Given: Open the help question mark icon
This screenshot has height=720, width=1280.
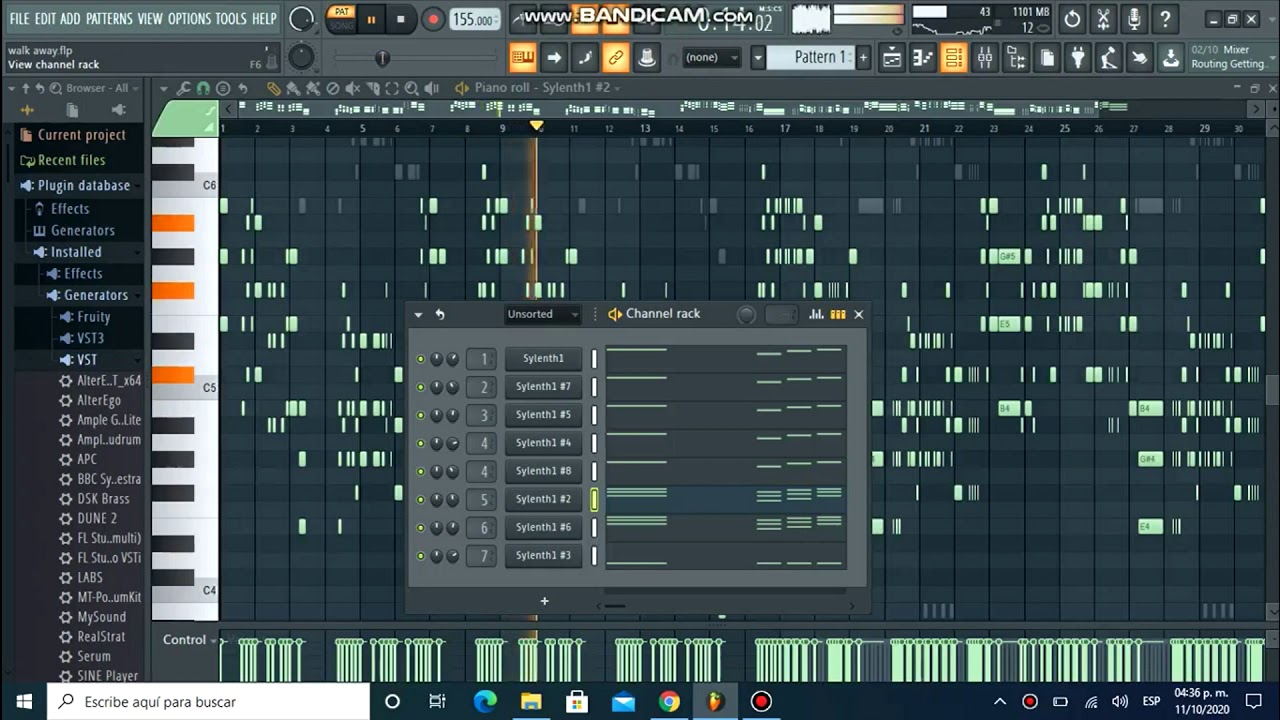Looking at the screenshot, I should point(1165,19).
